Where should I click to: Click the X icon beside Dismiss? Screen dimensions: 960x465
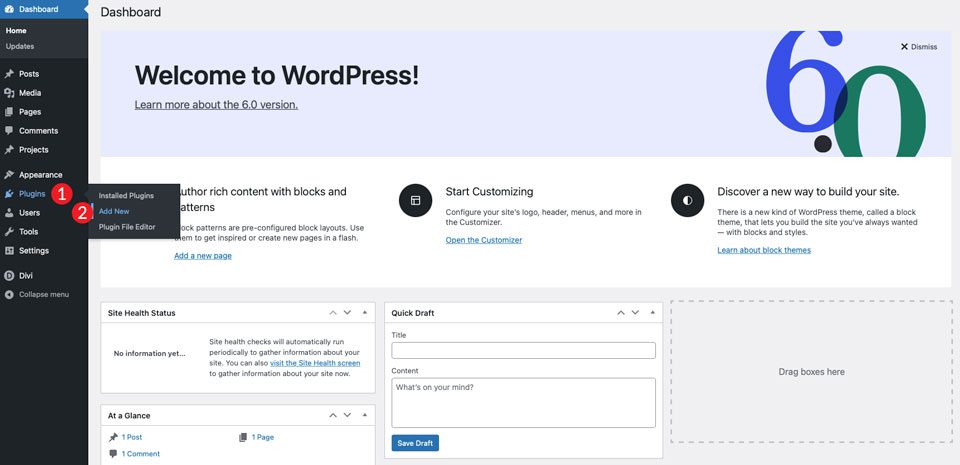pyautogui.click(x=904, y=46)
